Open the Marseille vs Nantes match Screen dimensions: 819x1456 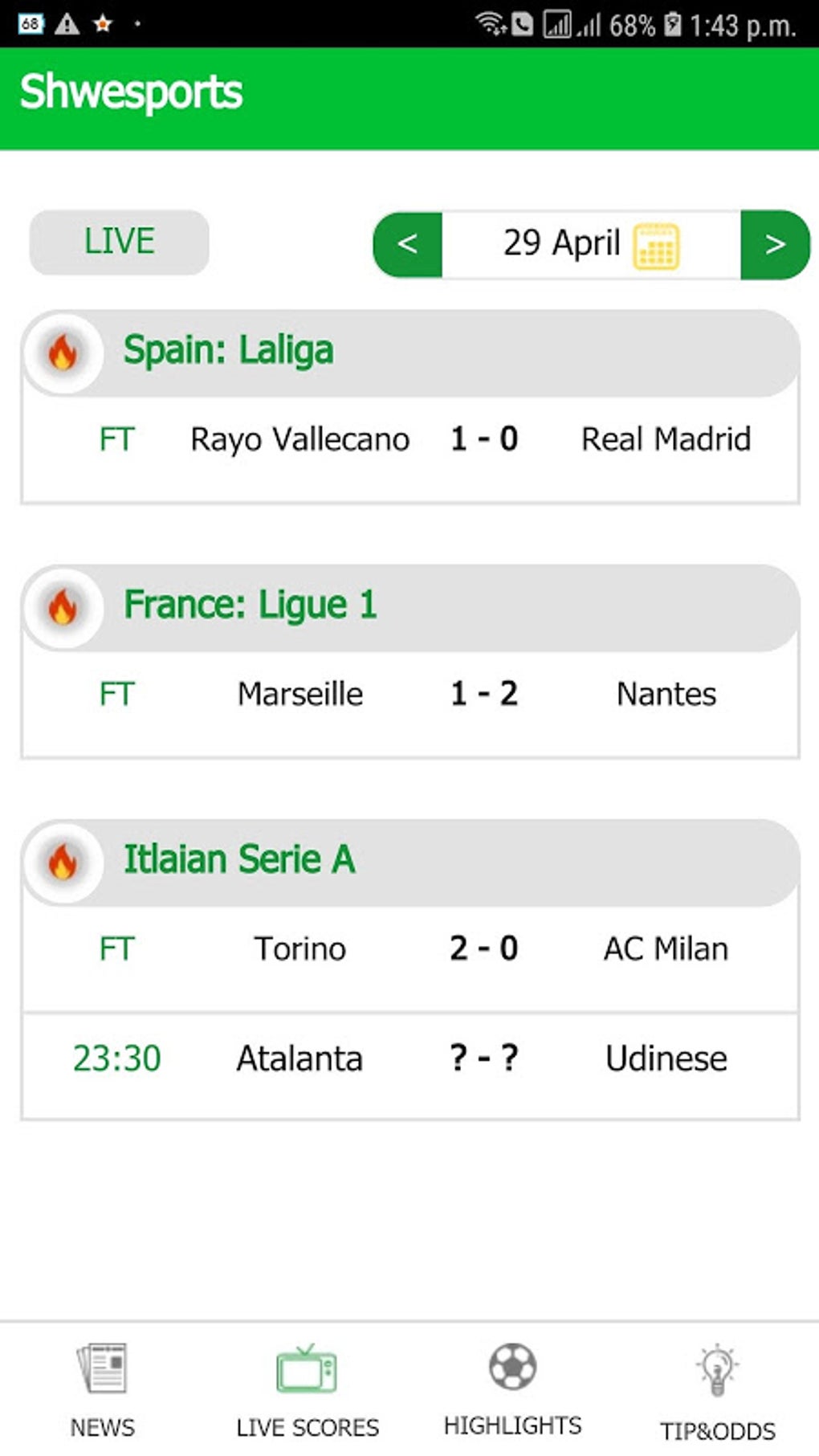point(409,695)
